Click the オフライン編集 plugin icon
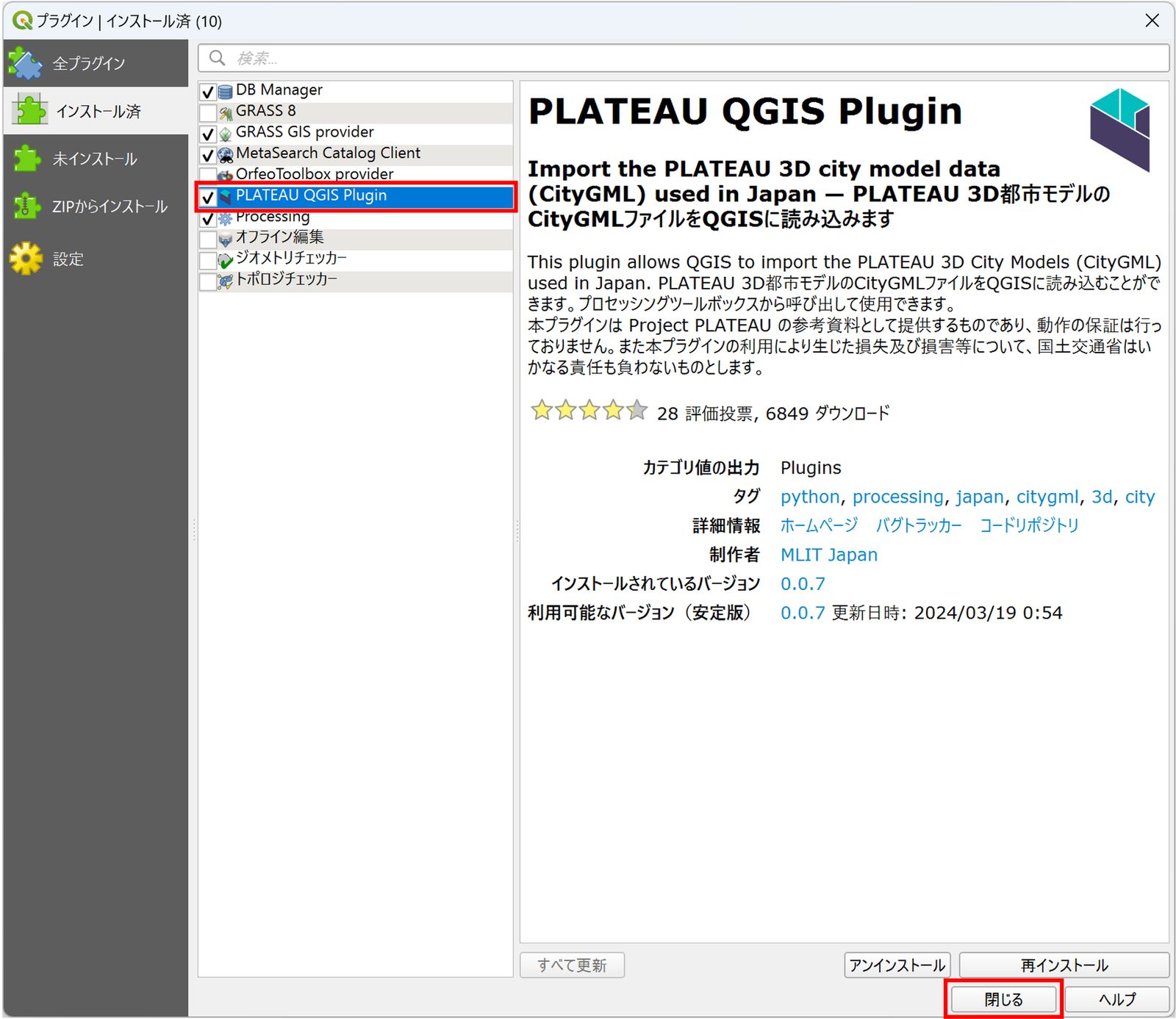This screenshot has height=1019, width=1176. point(226,240)
